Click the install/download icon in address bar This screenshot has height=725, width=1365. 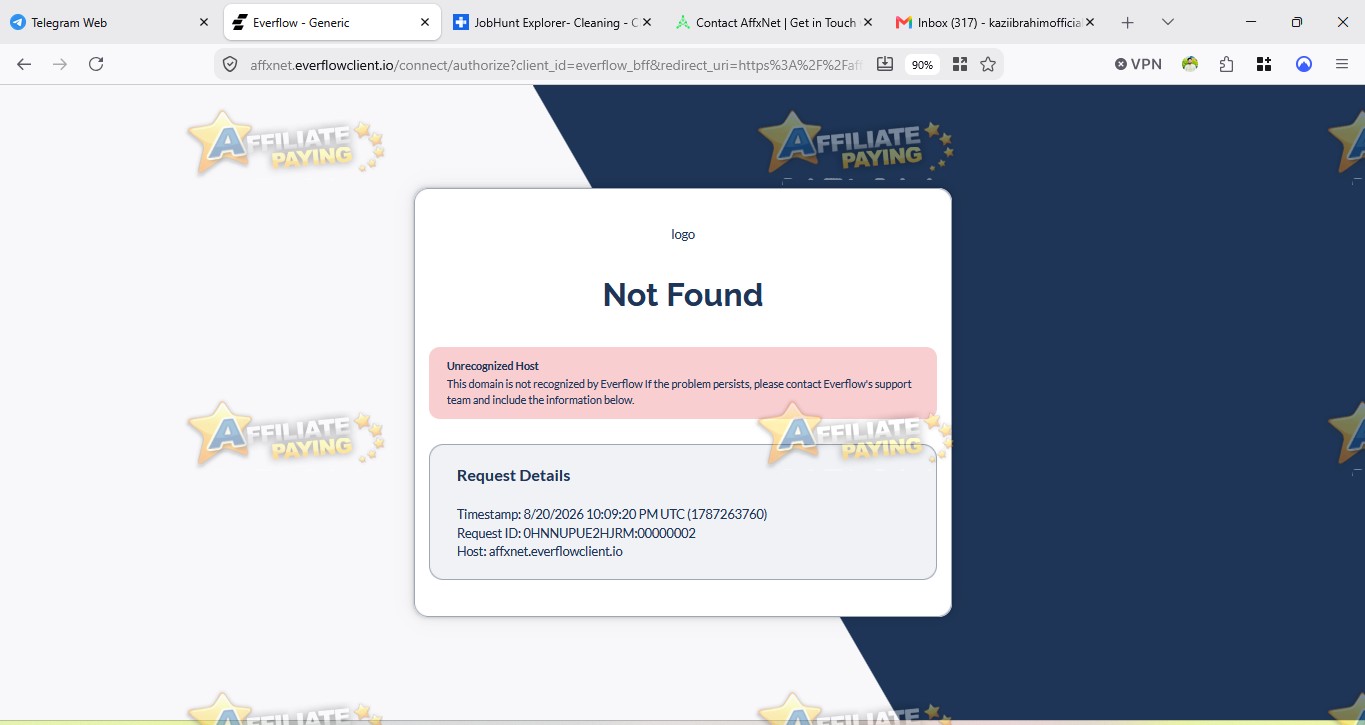885,64
